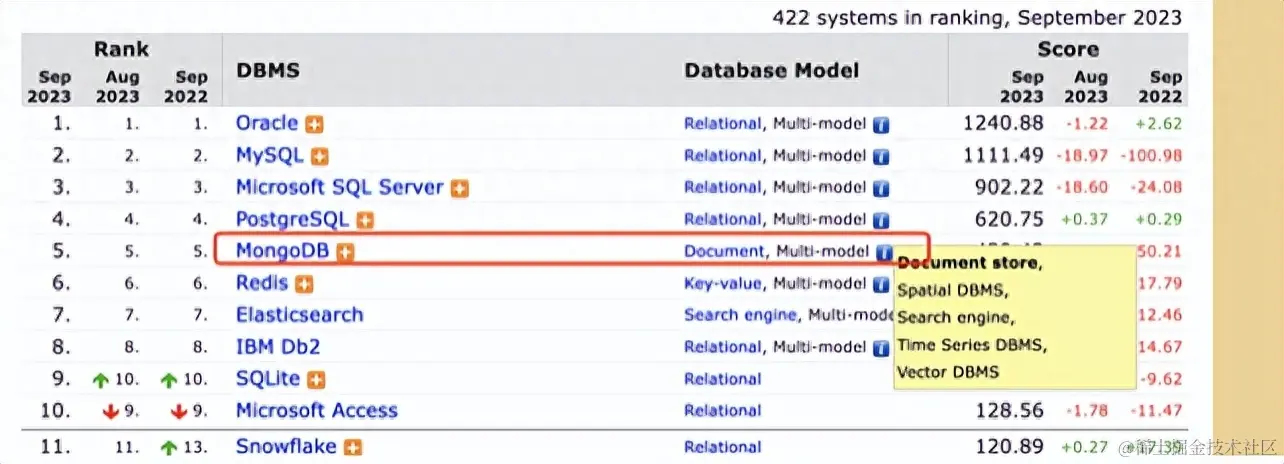The image size is (1284, 464).
Task: Open the IBM Db2 link
Action: pyautogui.click(x=278, y=347)
